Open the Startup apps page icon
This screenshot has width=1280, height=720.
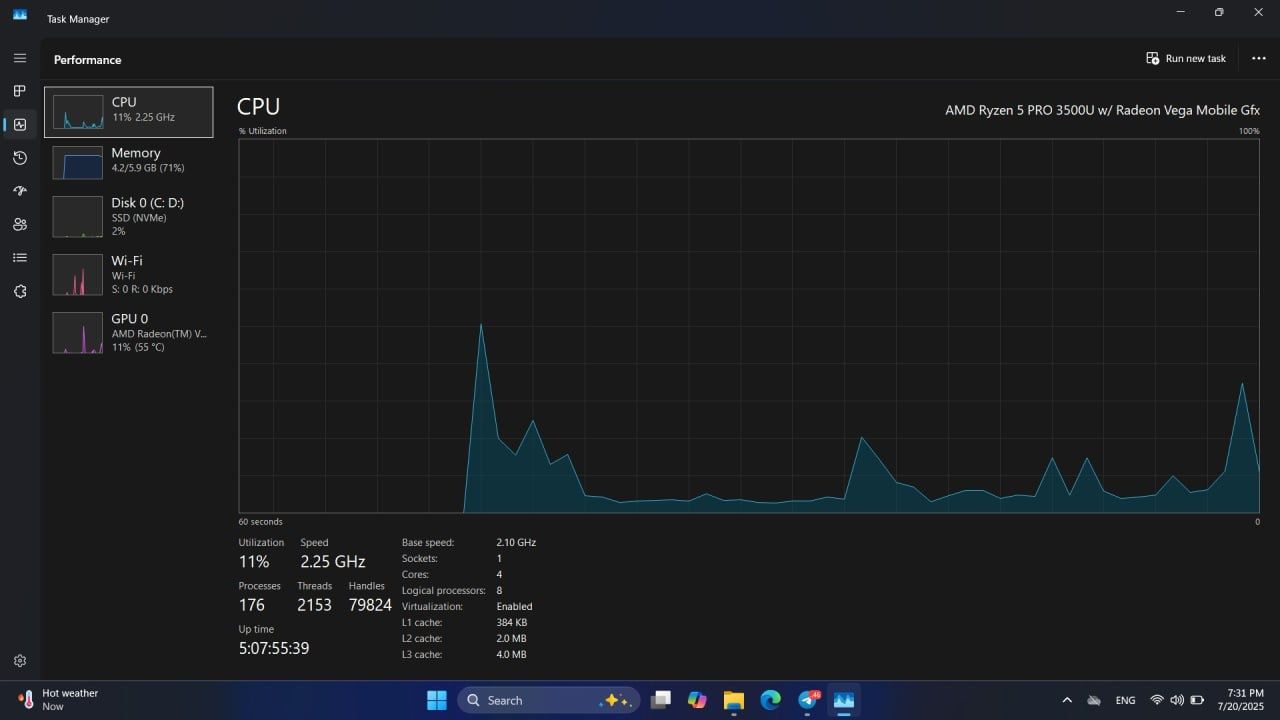pos(20,191)
